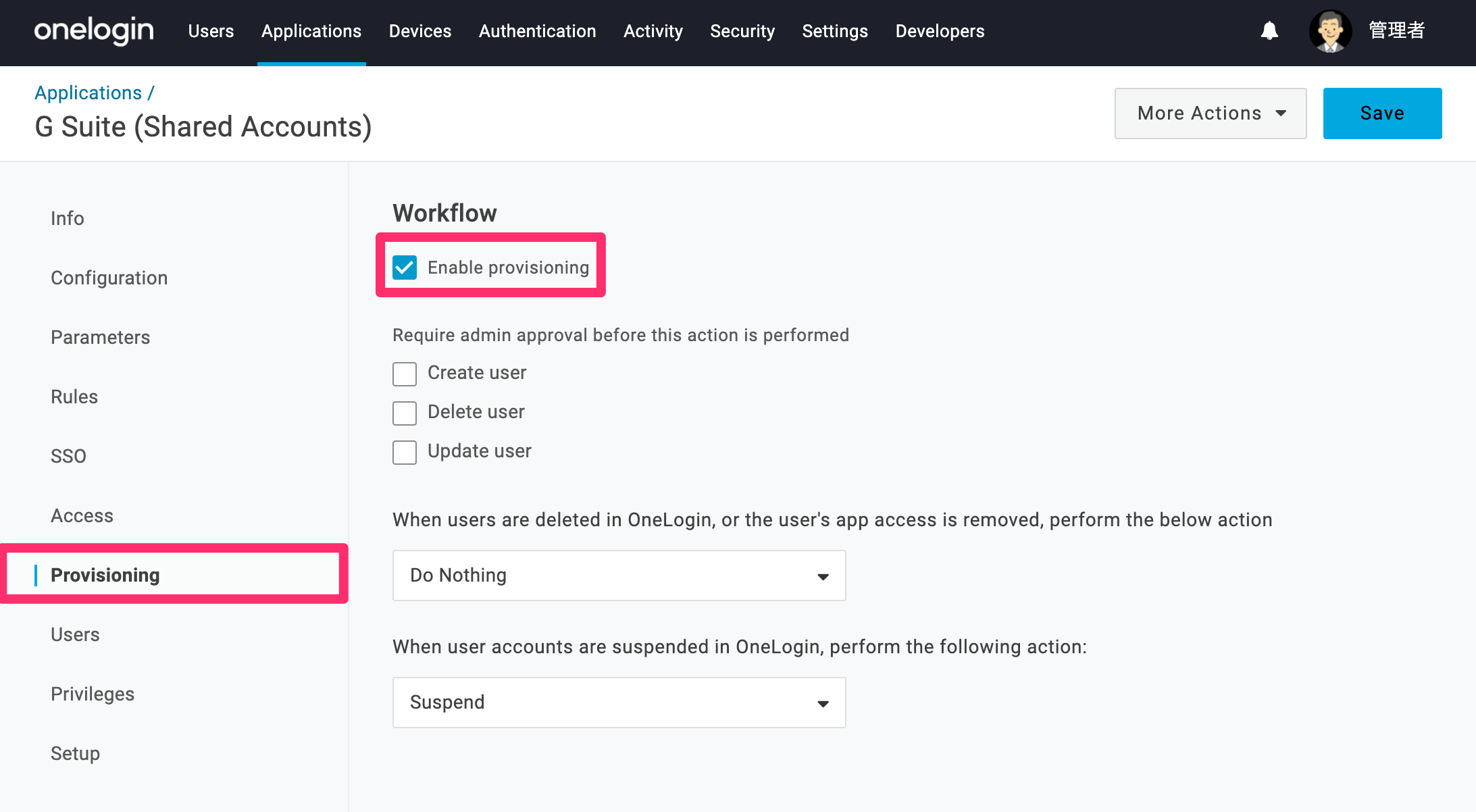Switch to the Users sidebar tab

(75, 634)
